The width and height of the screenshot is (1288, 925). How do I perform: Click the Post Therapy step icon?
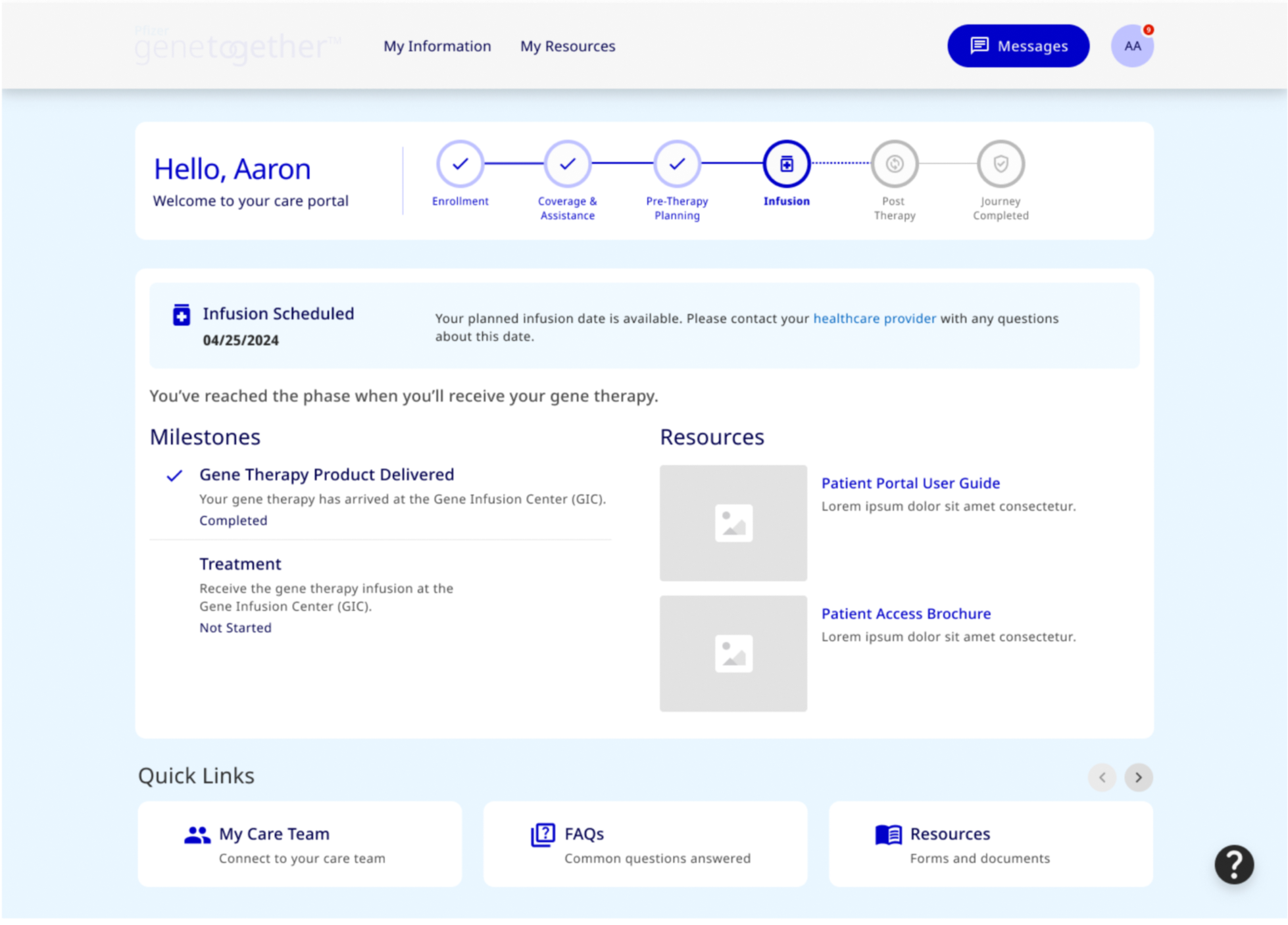coord(894,164)
